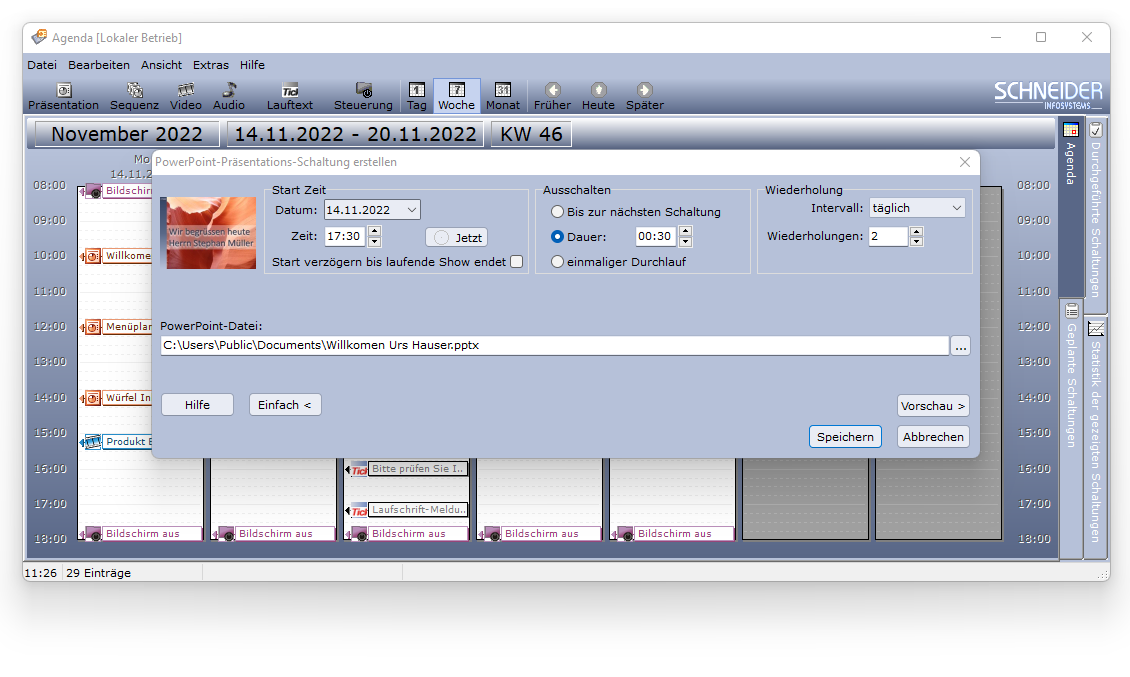Open the Präsentation toolbar item
Image resolution: width=1130 pixels, height=677 pixels.
[63, 97]
